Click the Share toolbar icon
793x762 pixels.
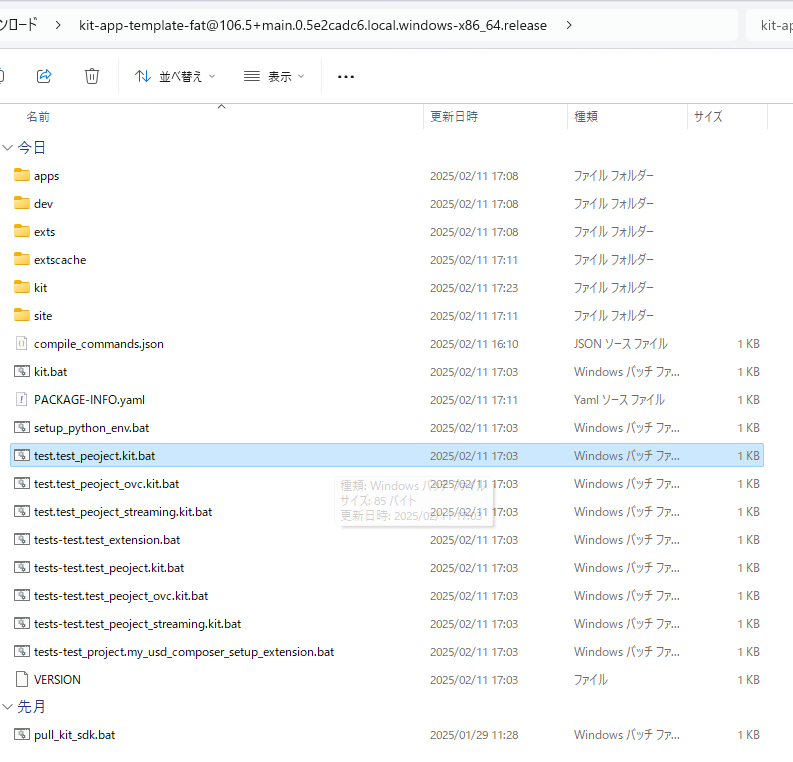[44, 76]
